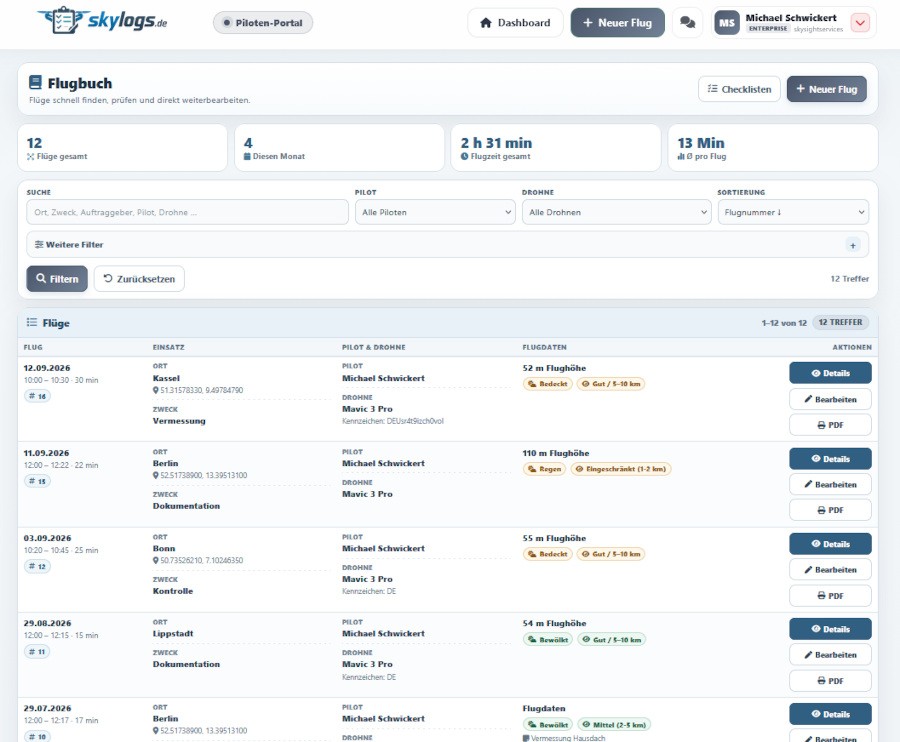Open the Dashboard page
The image size is (900, 742).
pos(515,23)
